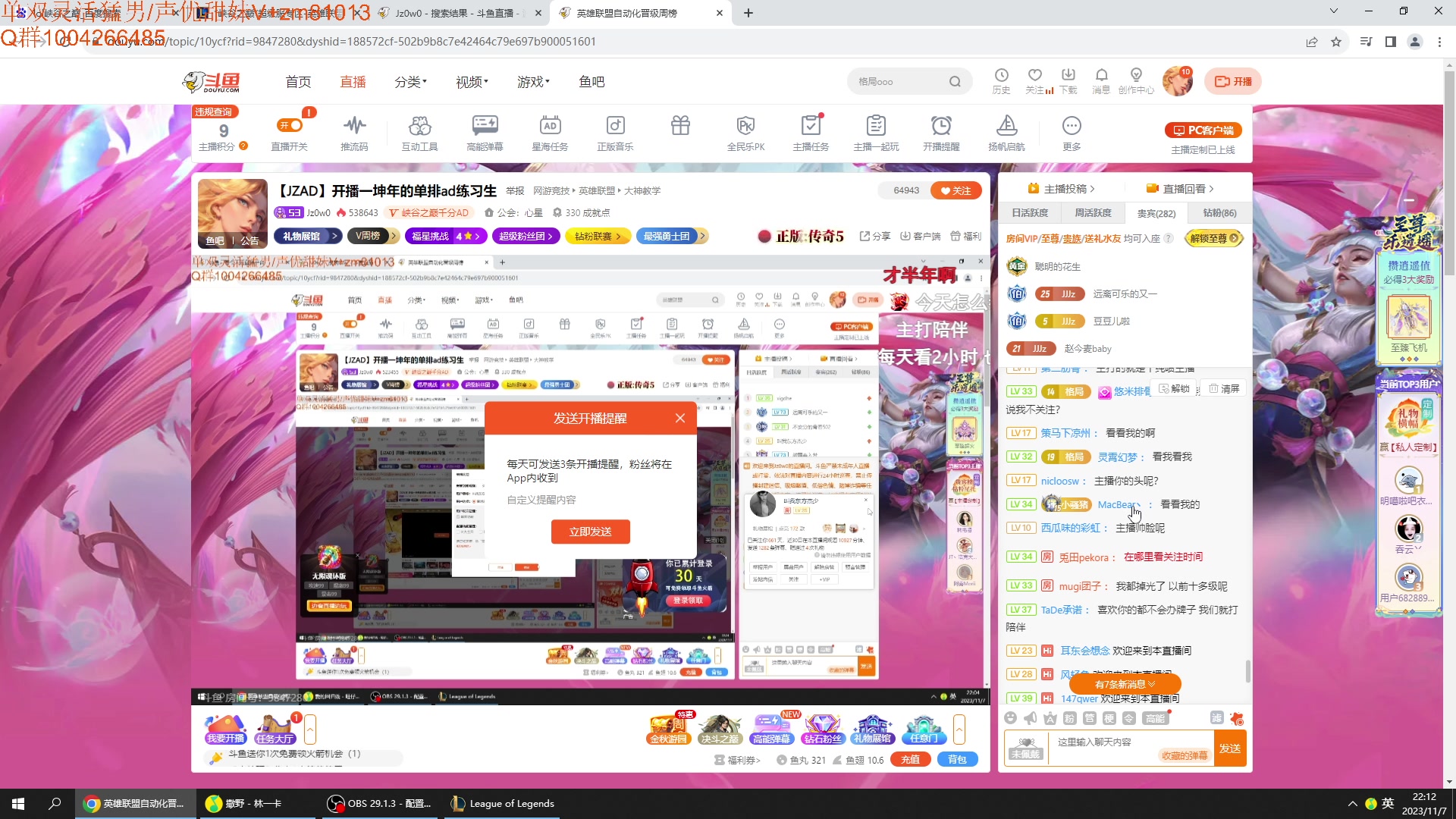Image resolution: width=1456 pixels, height=819 pixels.
Task: Switch to 贵宾(282) tab
Action: click(x=1156, y=213)
